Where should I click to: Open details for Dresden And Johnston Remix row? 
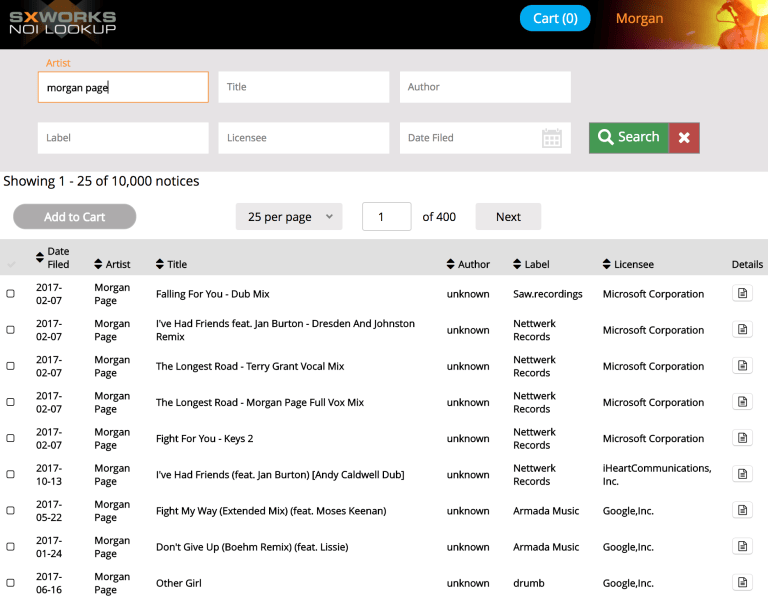[742, 330]
